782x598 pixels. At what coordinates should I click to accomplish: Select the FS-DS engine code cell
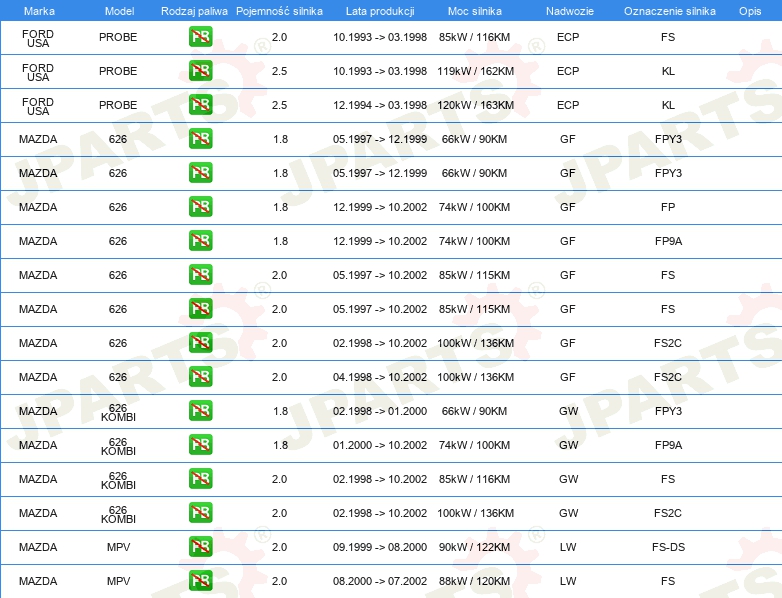click(668, 547)
